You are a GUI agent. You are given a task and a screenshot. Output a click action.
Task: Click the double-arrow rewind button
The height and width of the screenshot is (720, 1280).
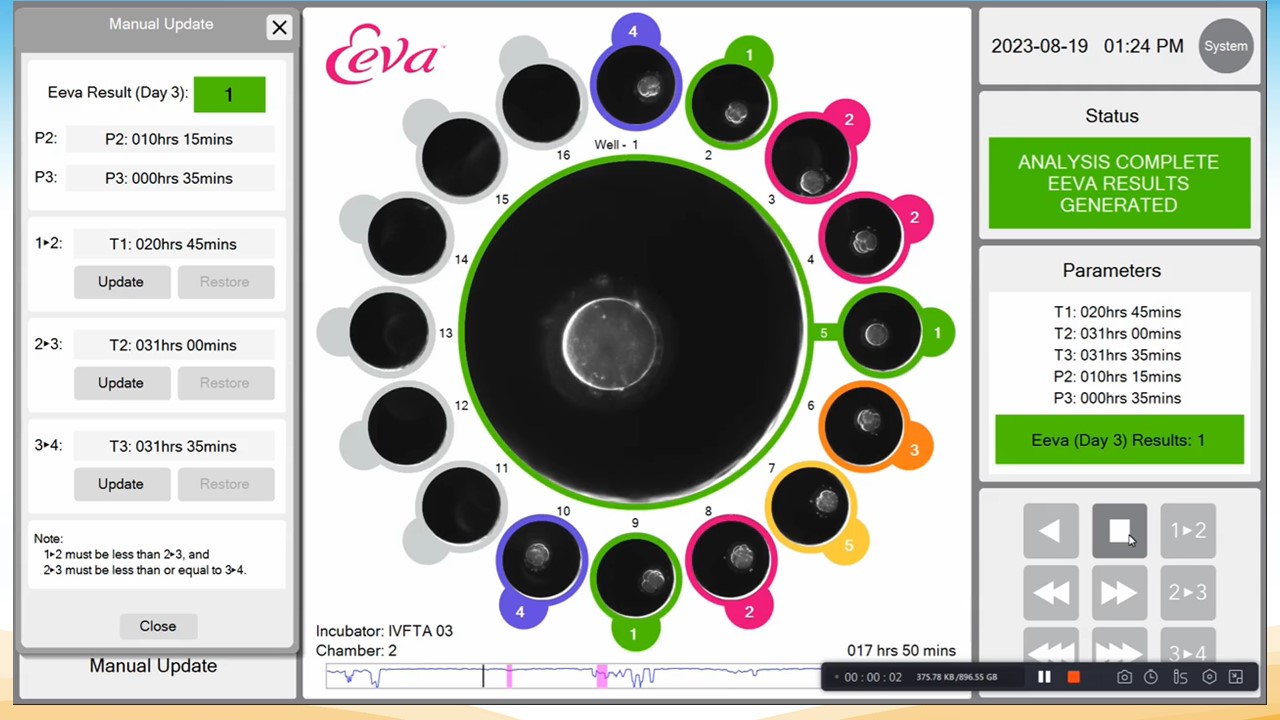(x=1050, y=593)
